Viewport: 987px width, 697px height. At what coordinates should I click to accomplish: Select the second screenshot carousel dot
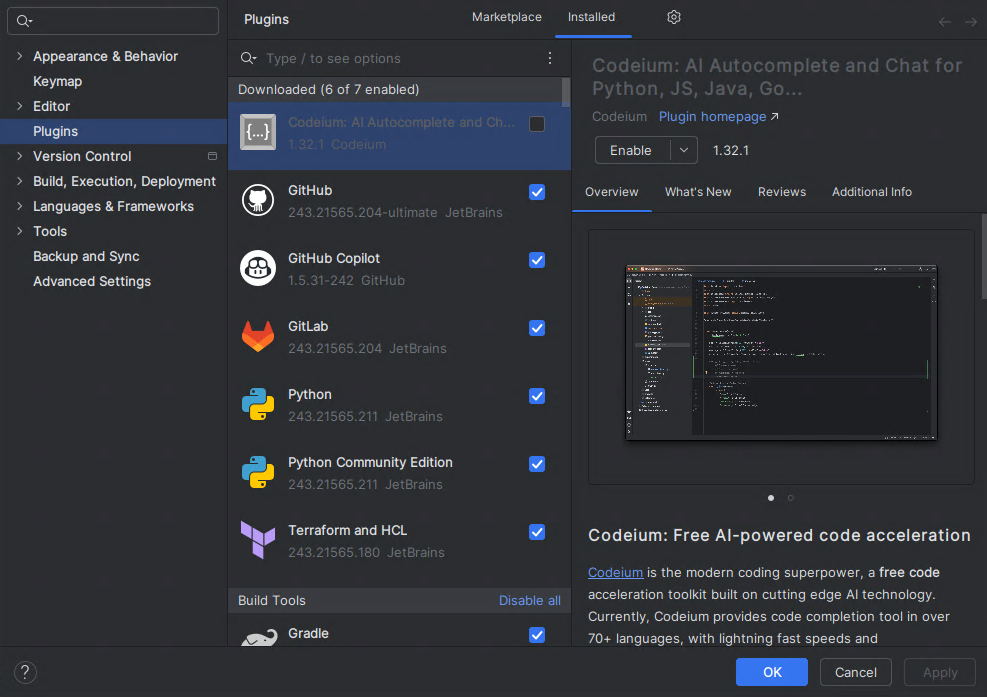[x=790, y=497]
